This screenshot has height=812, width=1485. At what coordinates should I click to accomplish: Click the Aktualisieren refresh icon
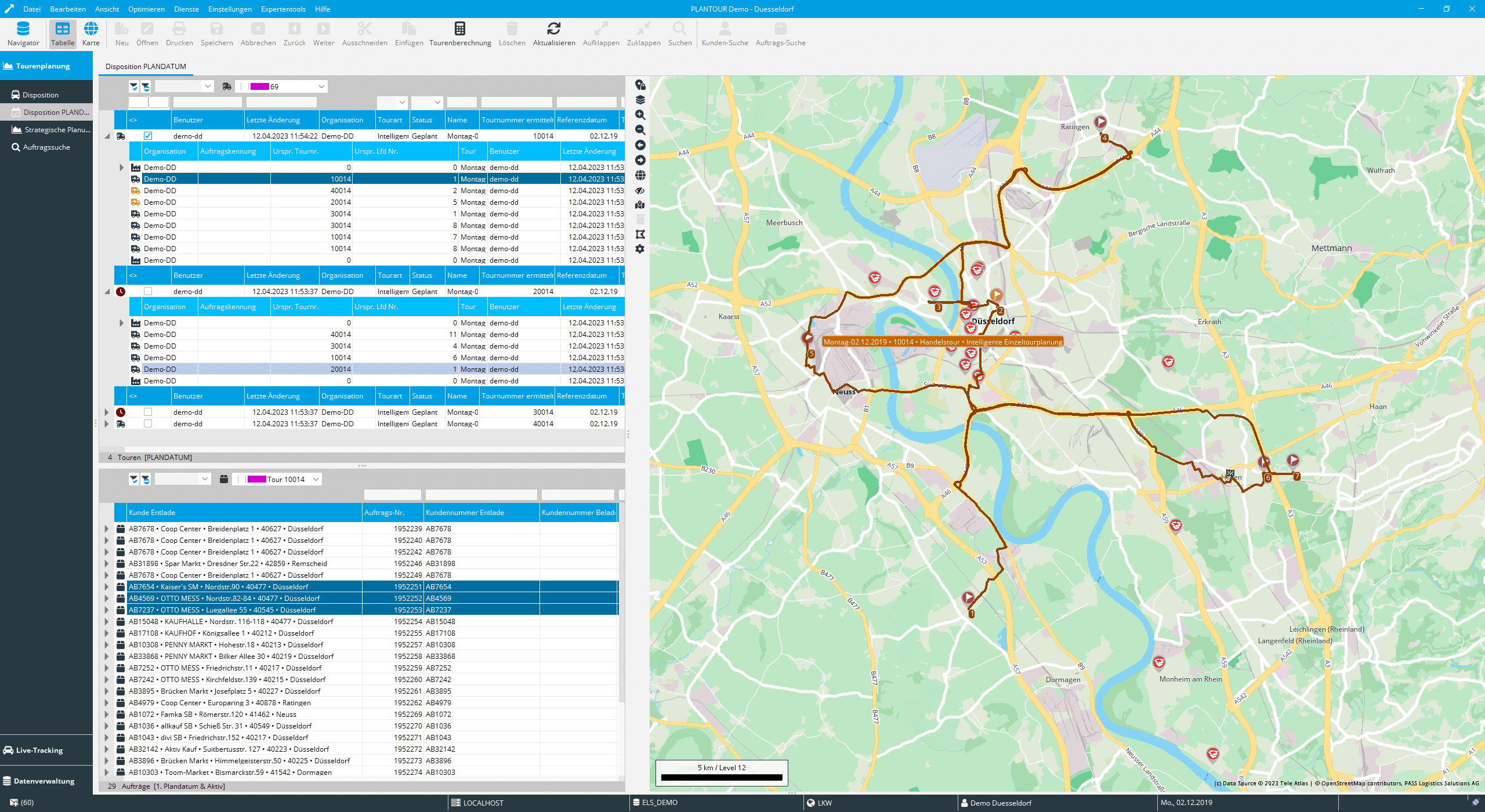(553, 29)
